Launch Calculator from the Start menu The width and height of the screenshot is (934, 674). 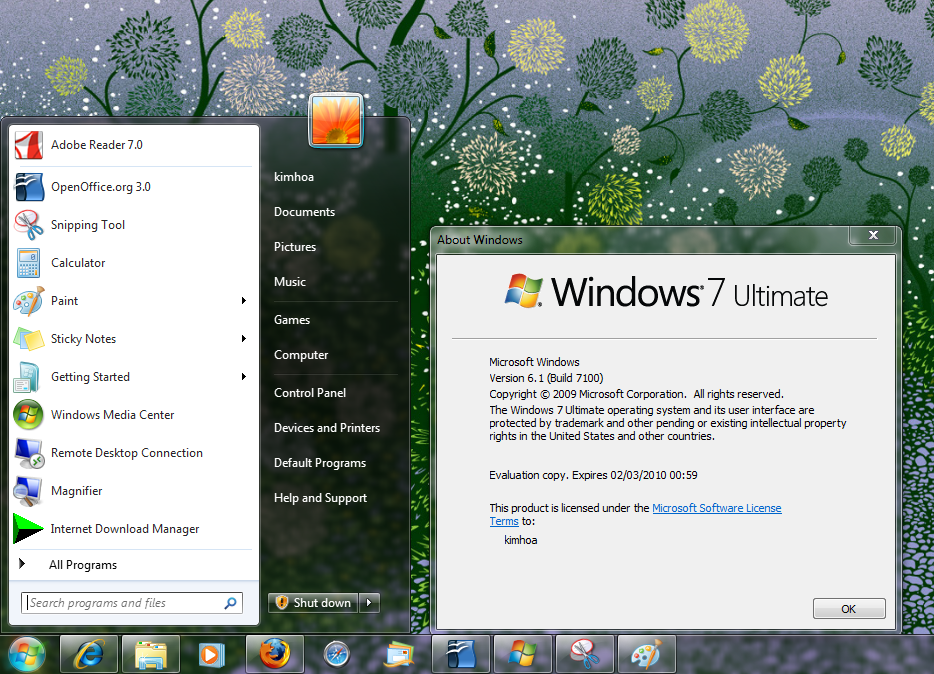tap(78, 263)
